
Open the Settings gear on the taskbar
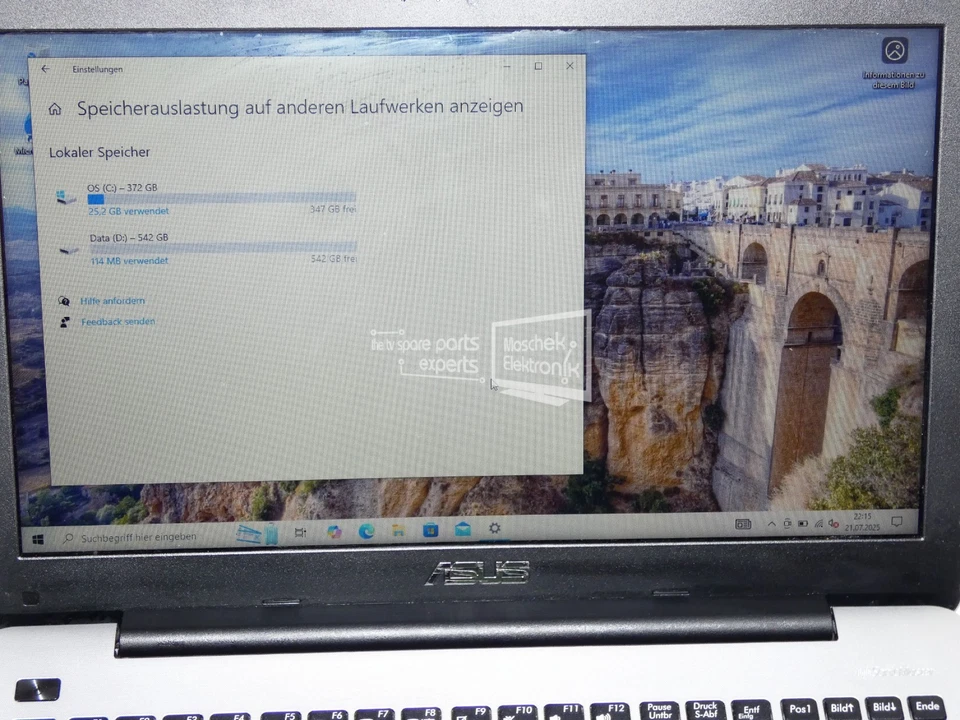[494, 529]
